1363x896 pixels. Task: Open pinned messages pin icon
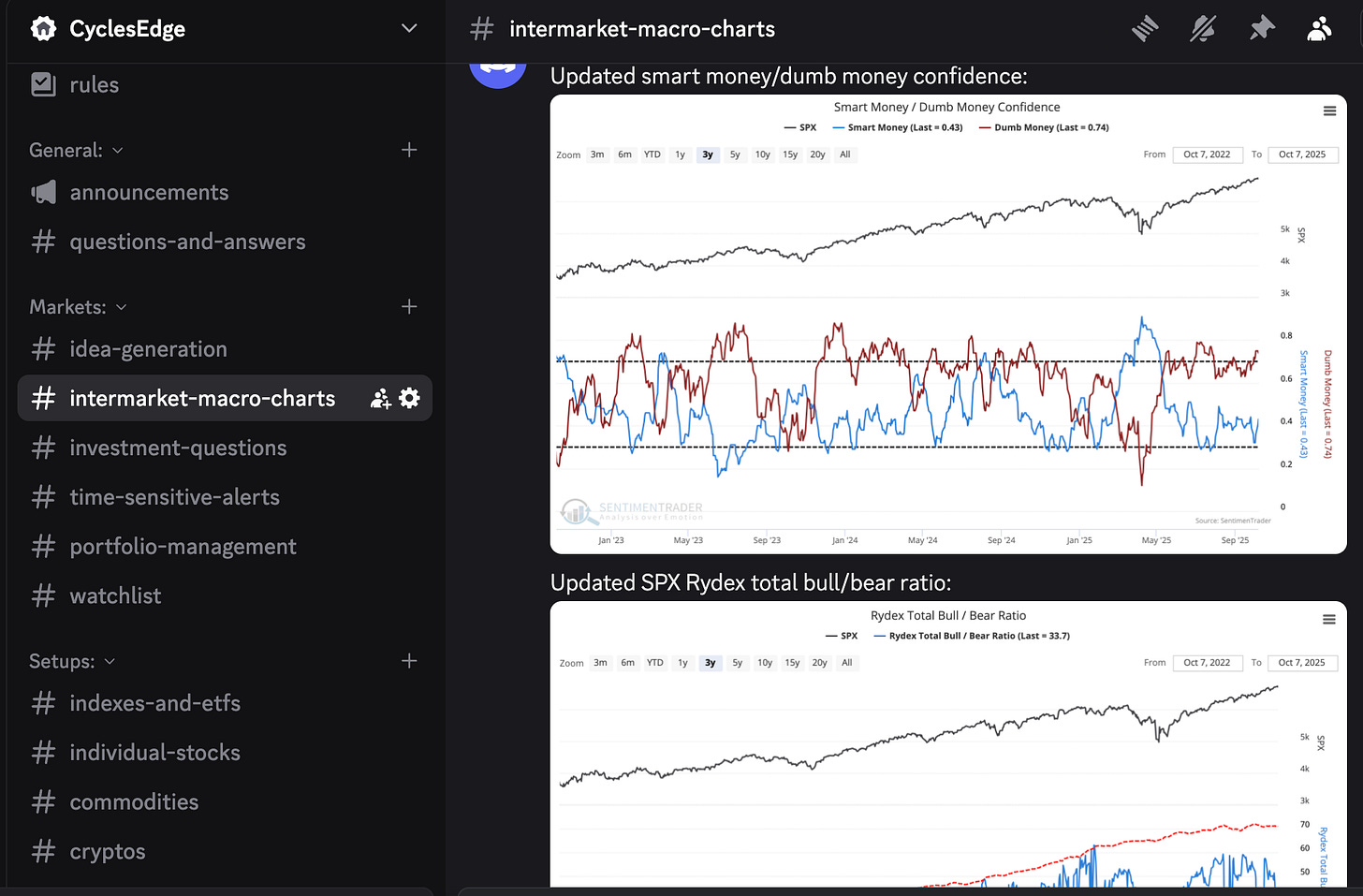click(1262, 29)
